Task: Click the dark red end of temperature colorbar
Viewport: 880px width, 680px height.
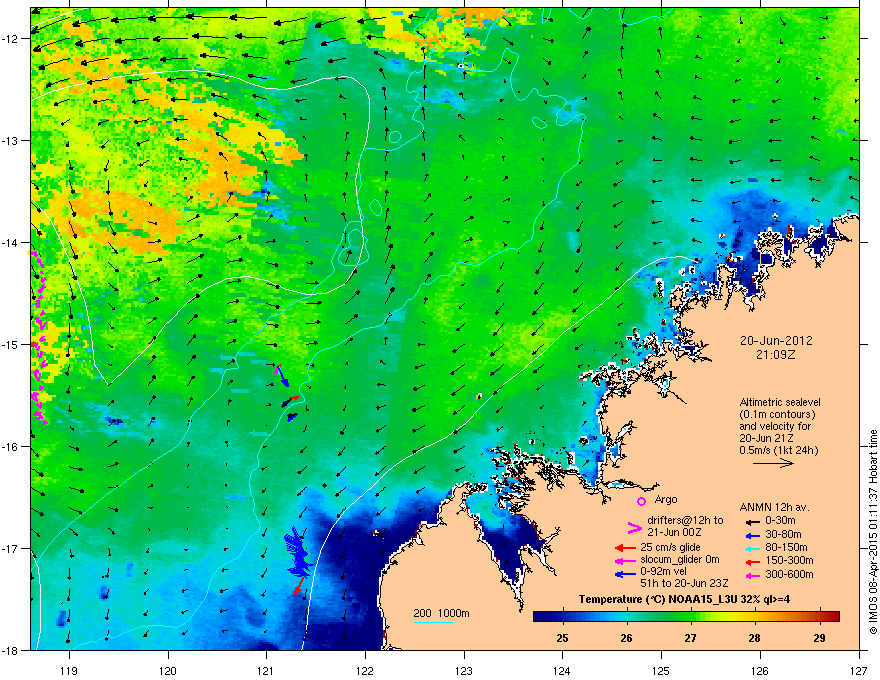Action: pos(834,617)
